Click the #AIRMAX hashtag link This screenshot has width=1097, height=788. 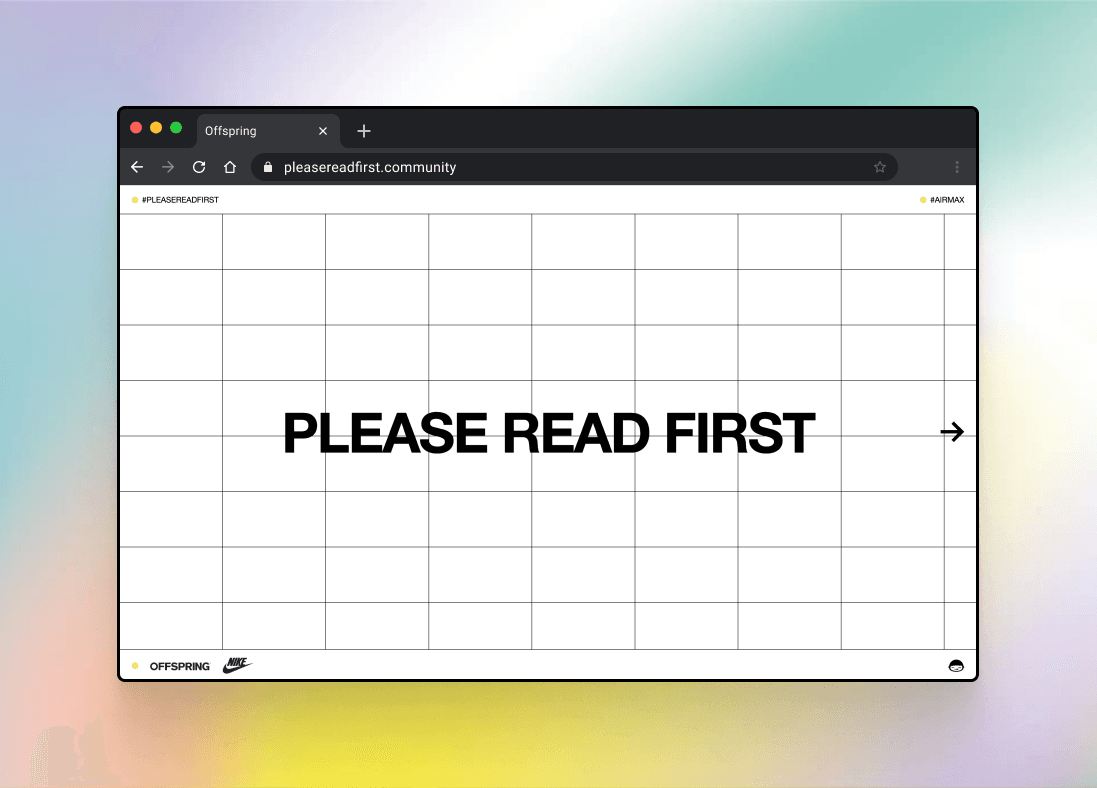pos(946,200)
